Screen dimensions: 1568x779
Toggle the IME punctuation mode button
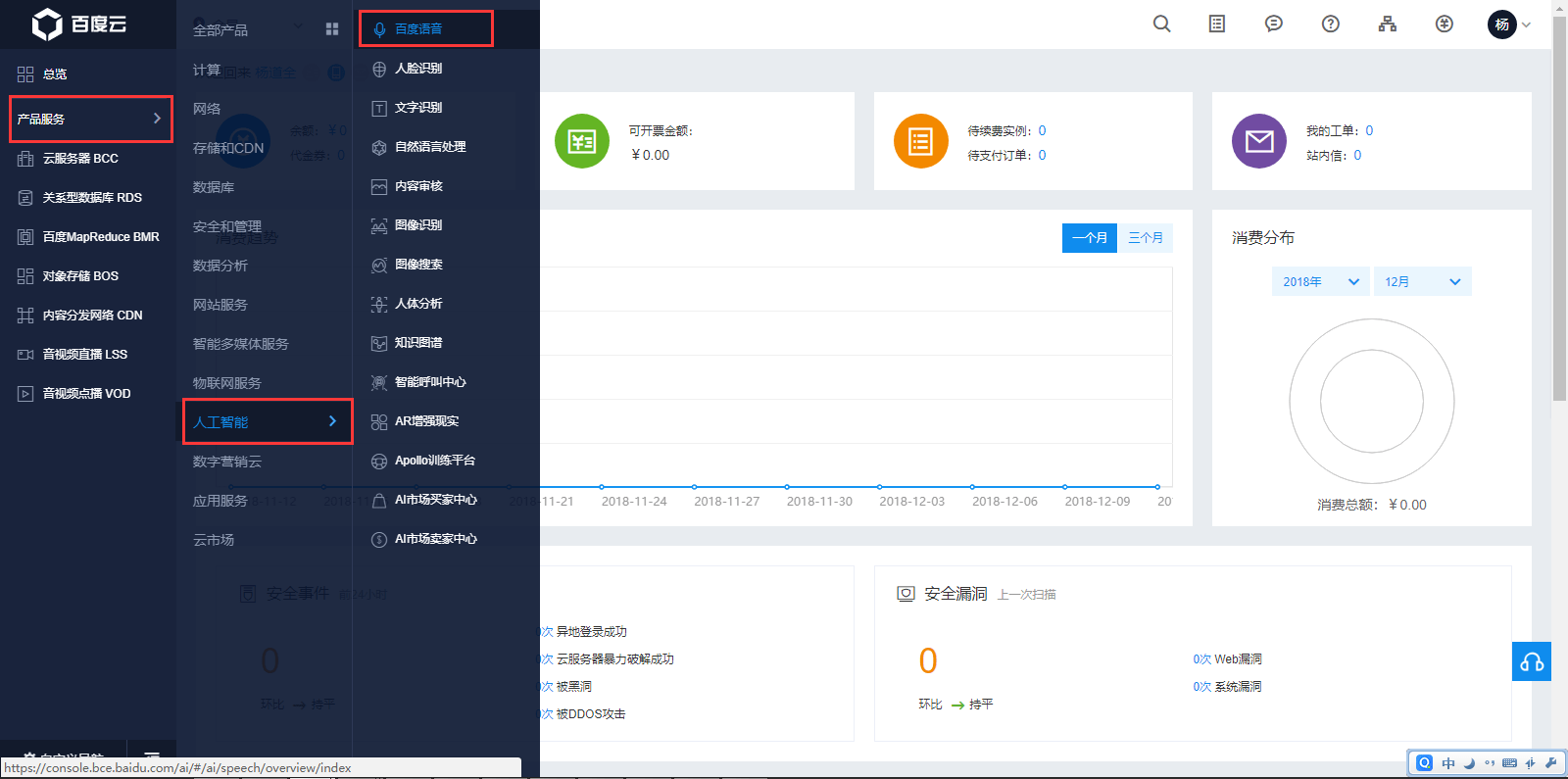click(x=1490, y=763)
